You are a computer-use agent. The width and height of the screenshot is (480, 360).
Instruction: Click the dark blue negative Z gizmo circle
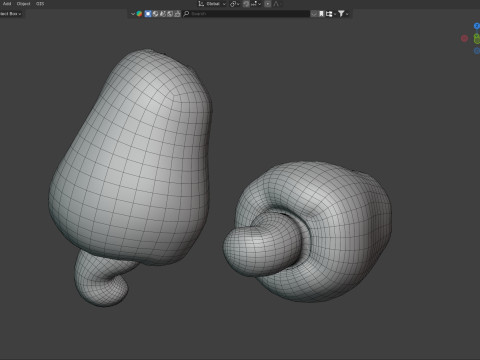tap(477, 51)
